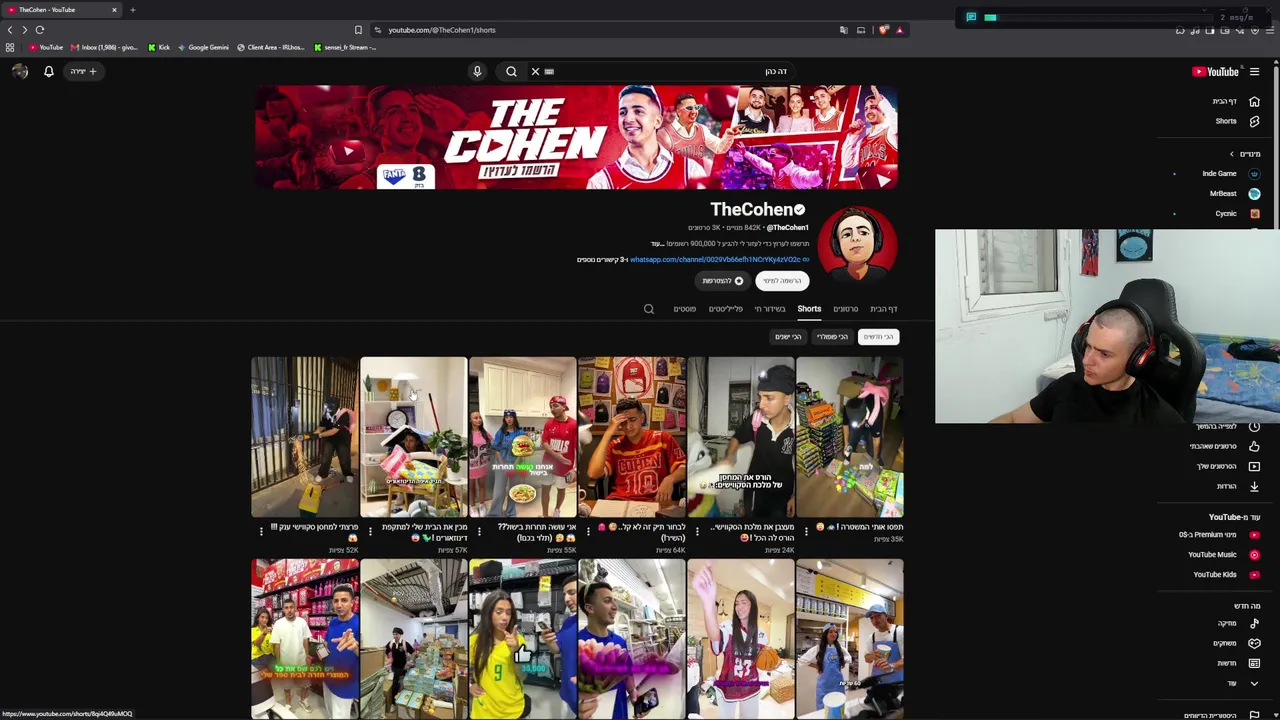Open the account avatar menu

pos(20,71)
